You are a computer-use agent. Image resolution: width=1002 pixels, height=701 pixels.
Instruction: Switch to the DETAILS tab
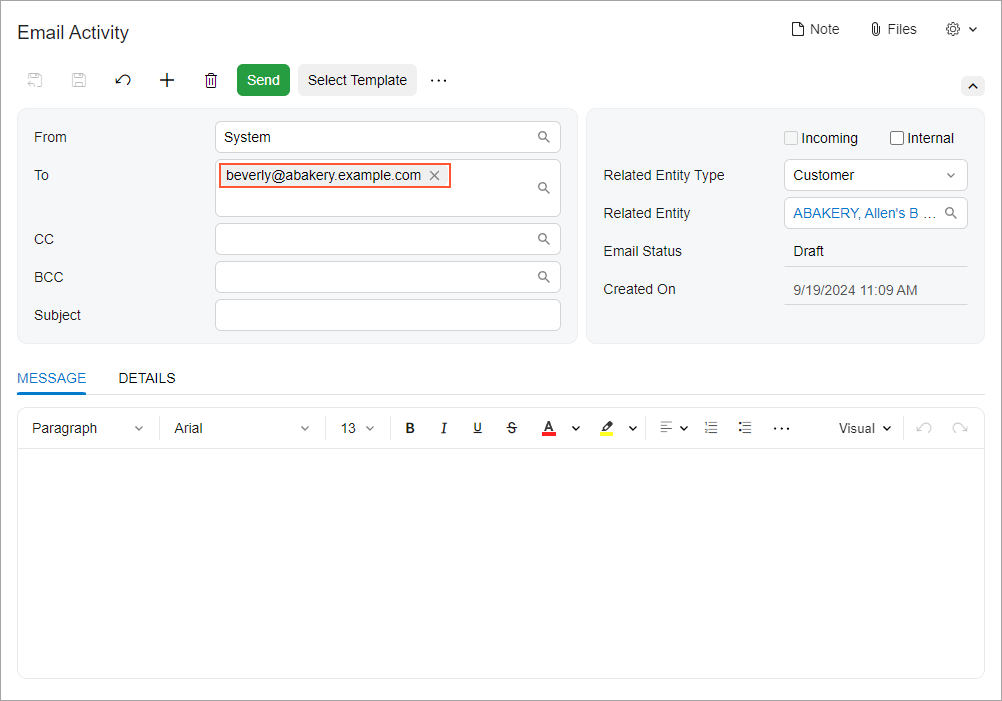point(147,378)
